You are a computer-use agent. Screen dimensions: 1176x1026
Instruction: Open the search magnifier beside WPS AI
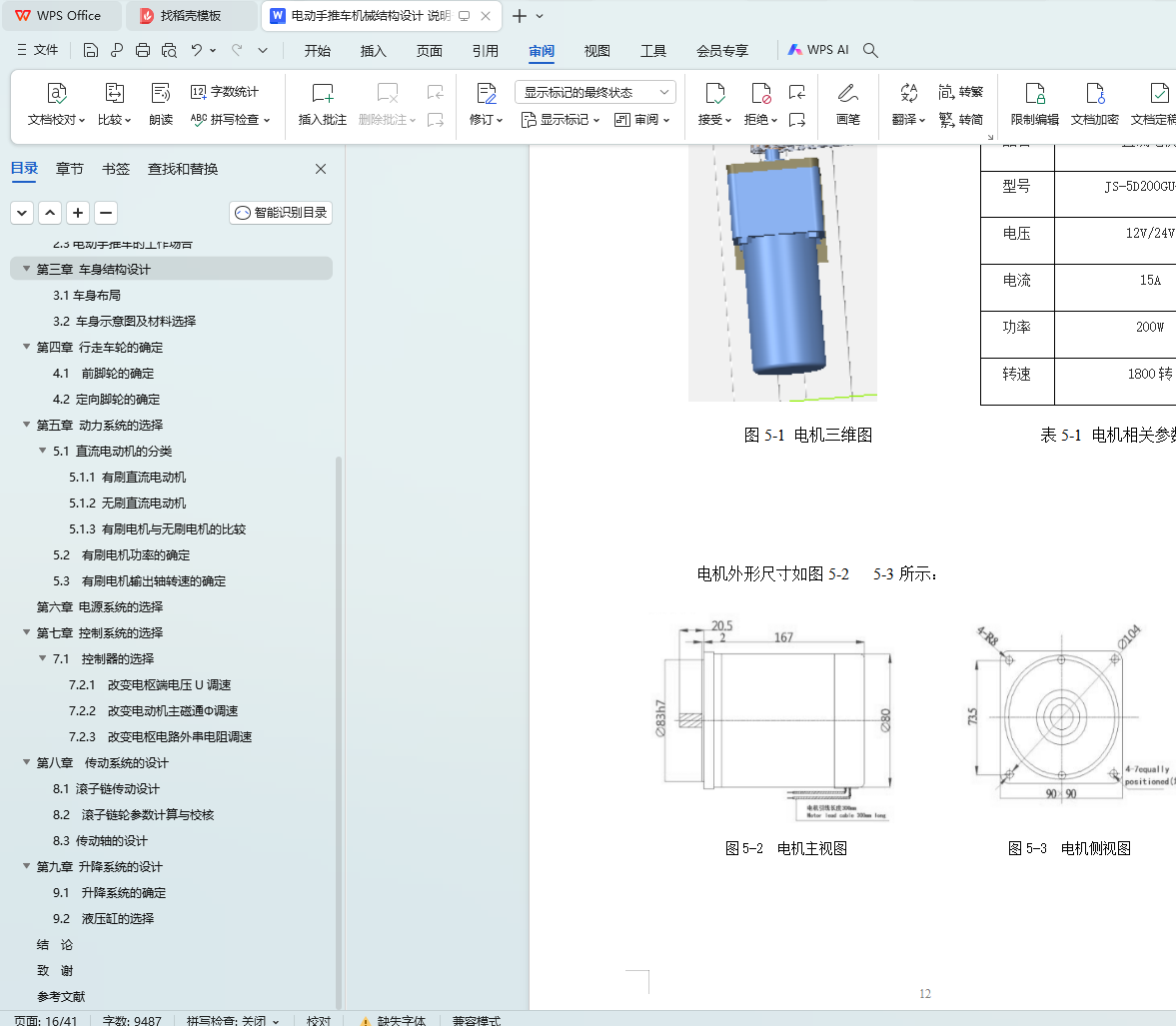click(x=870, y=50)
